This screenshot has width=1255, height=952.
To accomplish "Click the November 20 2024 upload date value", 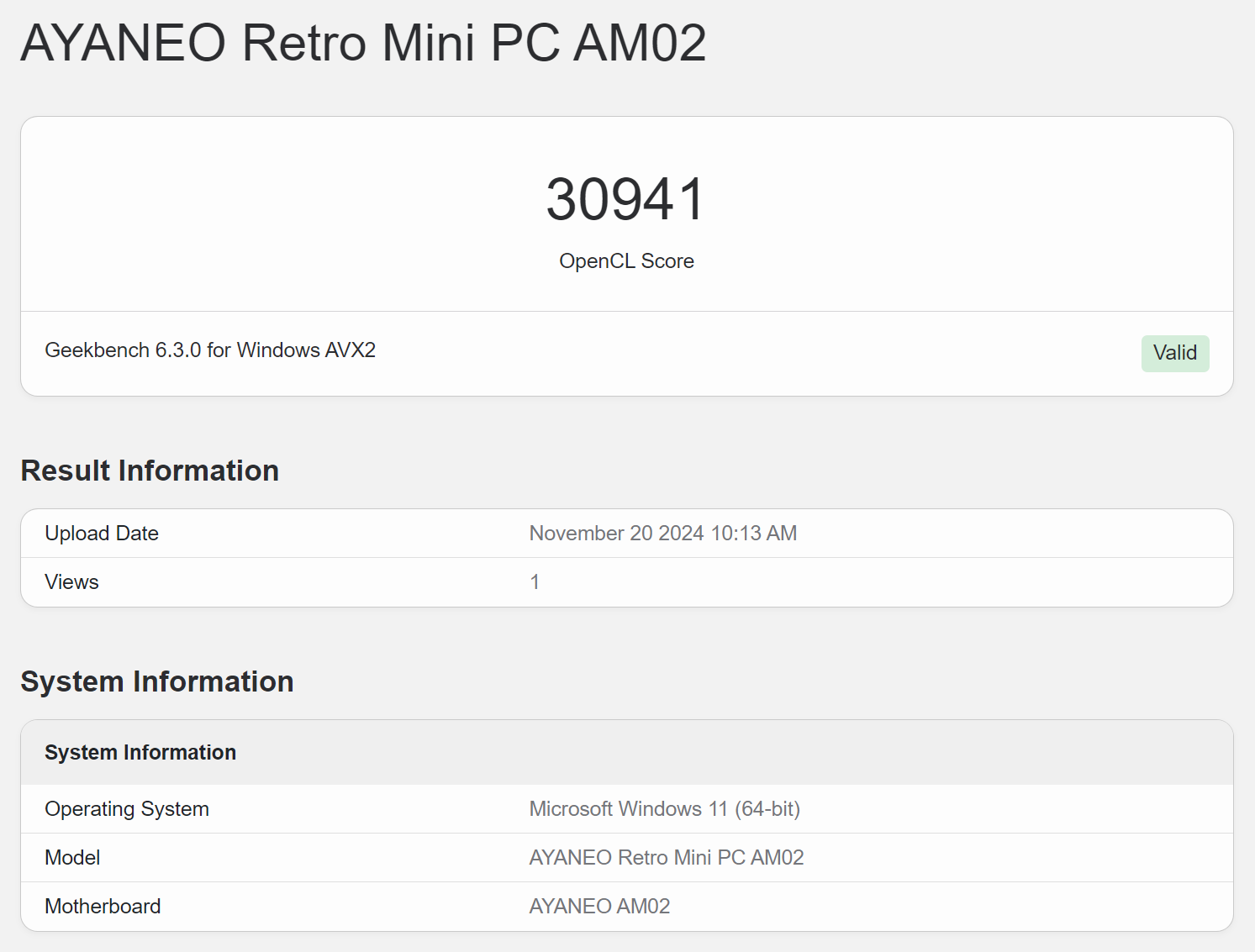I will click(x=662, y=534).
